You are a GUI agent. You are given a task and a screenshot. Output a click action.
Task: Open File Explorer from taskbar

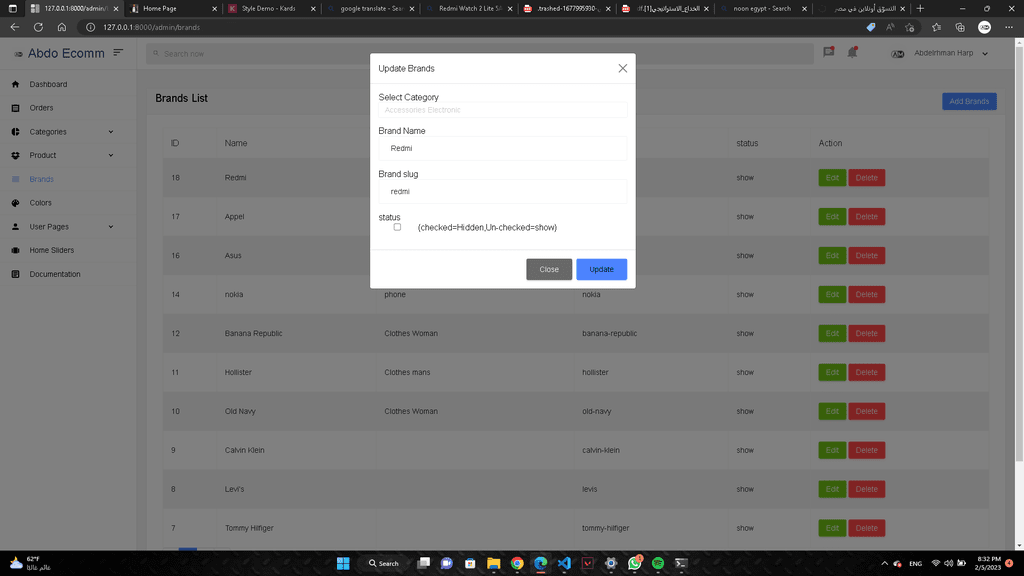pos(494,563)
